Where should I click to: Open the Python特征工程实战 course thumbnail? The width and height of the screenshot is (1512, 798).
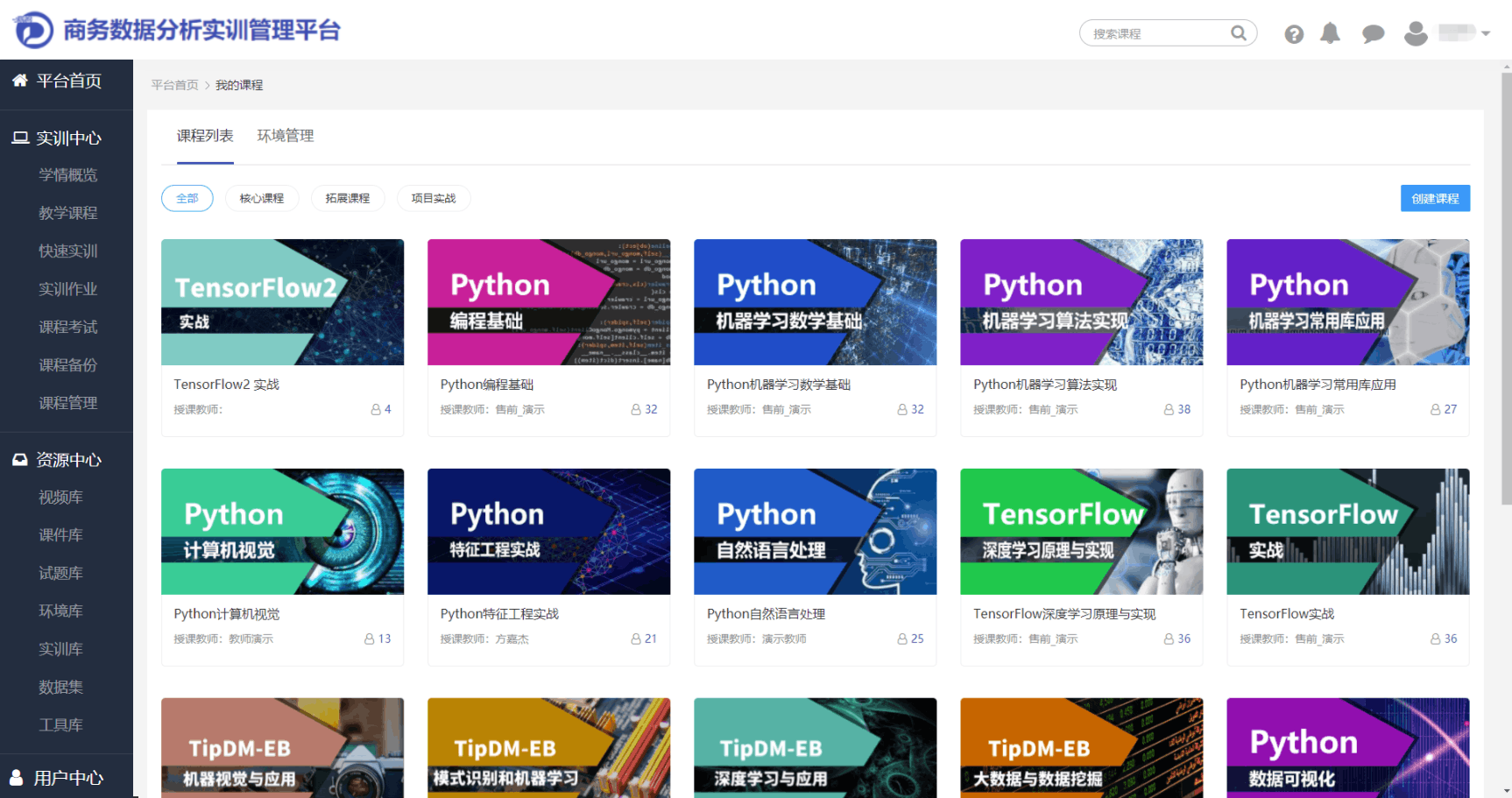[548, 532]
